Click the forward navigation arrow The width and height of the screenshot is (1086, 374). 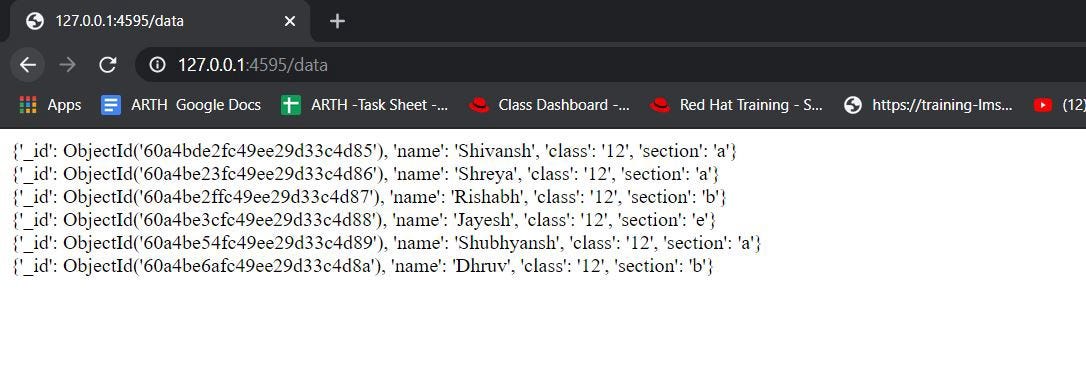67,65
